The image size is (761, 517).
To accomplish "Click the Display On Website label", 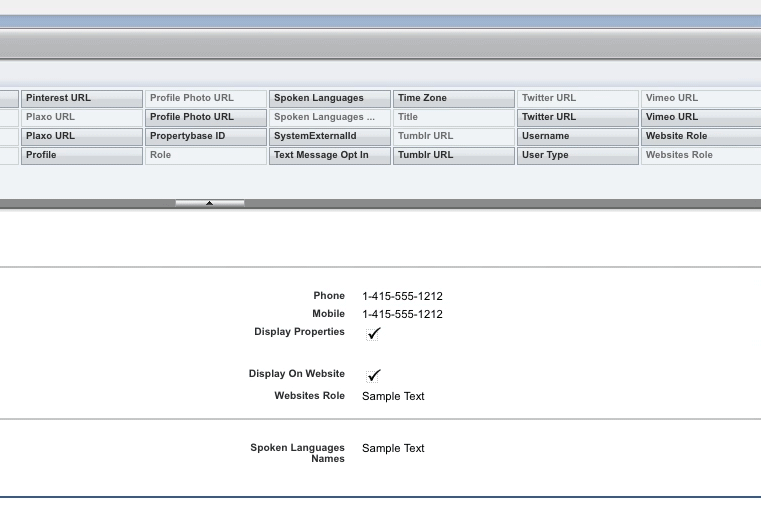I will point(297,374).
